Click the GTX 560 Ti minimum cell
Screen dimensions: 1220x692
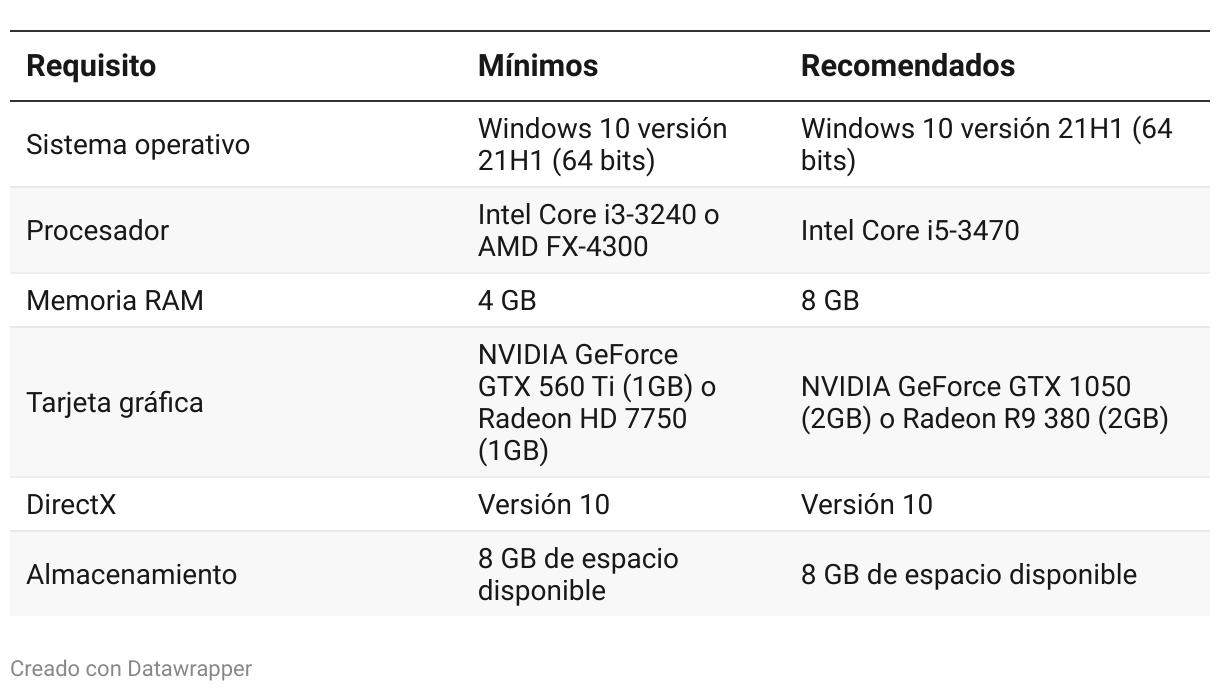coord(597,403)
